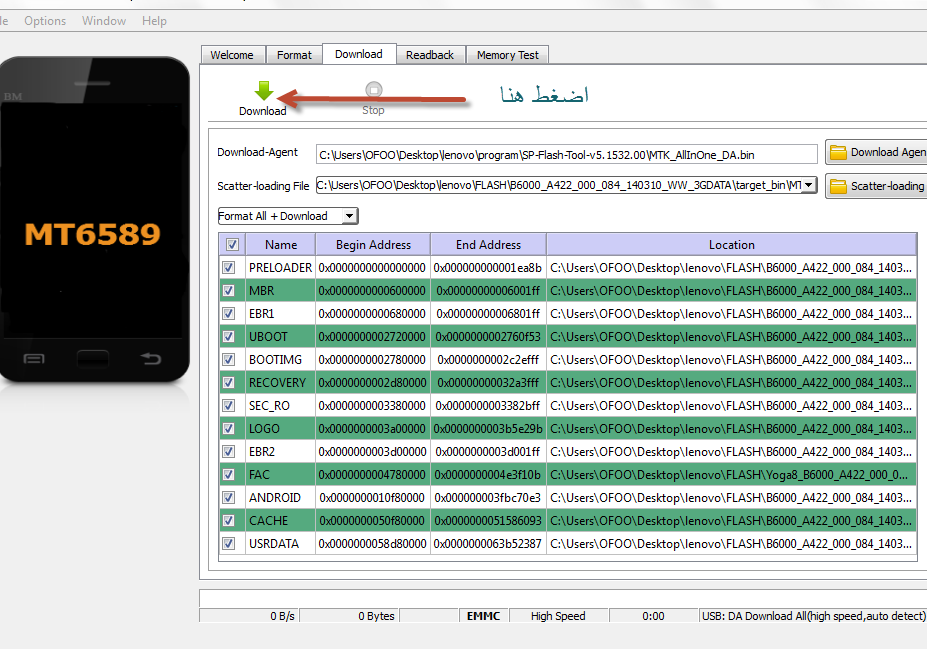Image resolution: width=927 pixels, height=649 pixels.
Task: Uncheck the RECOVERY partition checkbox
Action: tap(228, 382)
